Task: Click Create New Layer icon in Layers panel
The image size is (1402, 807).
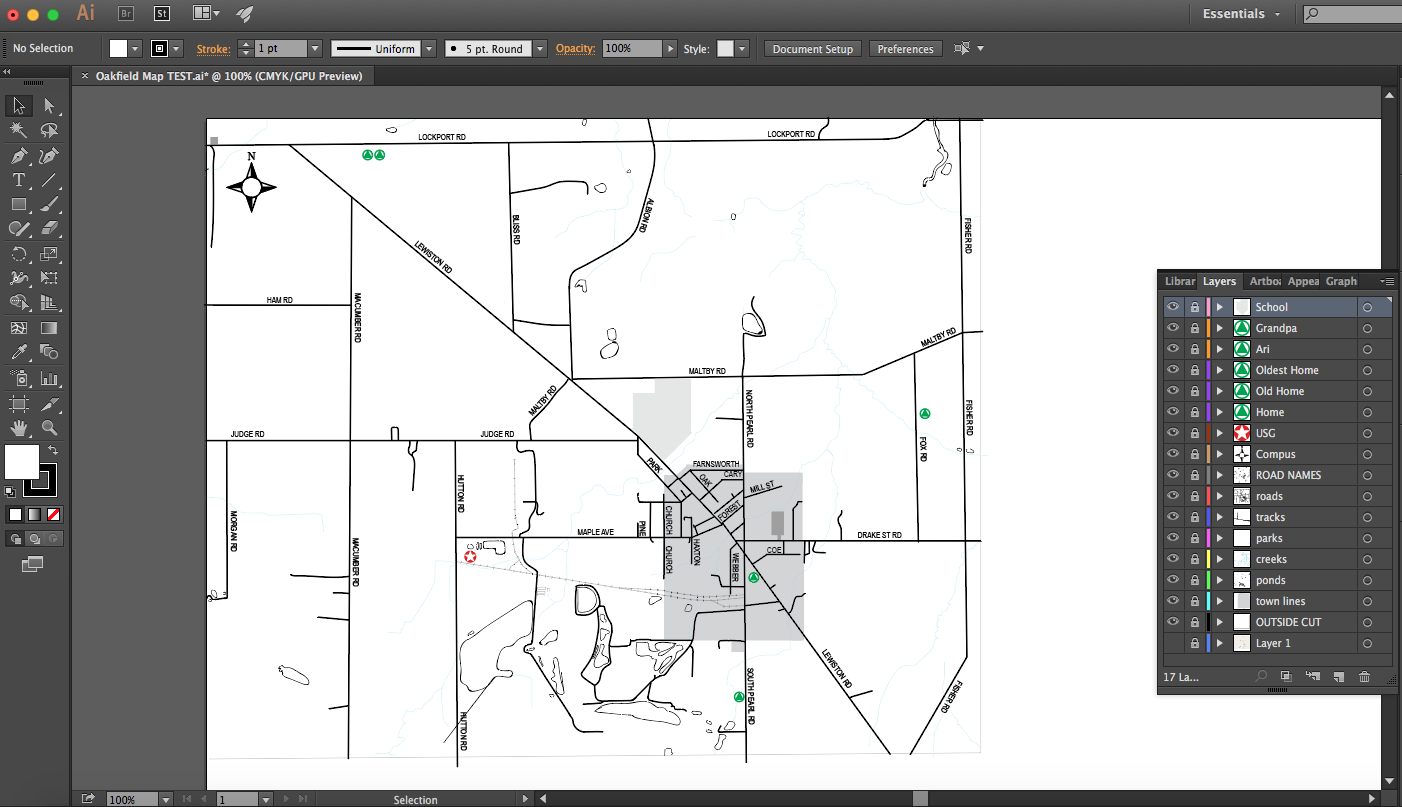Action: point(1338,677)
